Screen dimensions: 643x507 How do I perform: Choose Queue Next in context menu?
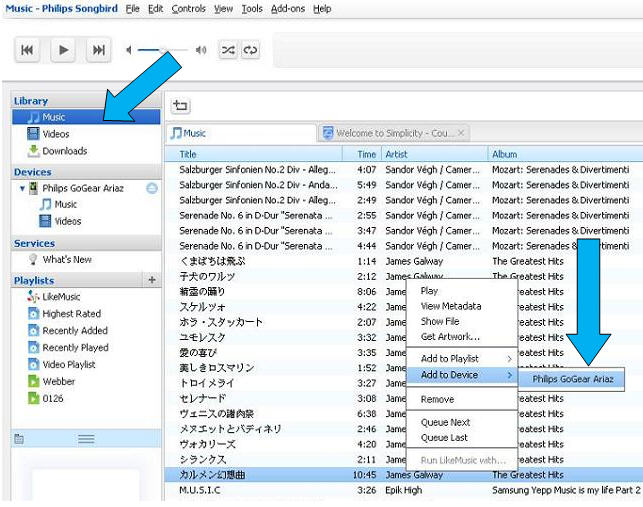(462, 422)
